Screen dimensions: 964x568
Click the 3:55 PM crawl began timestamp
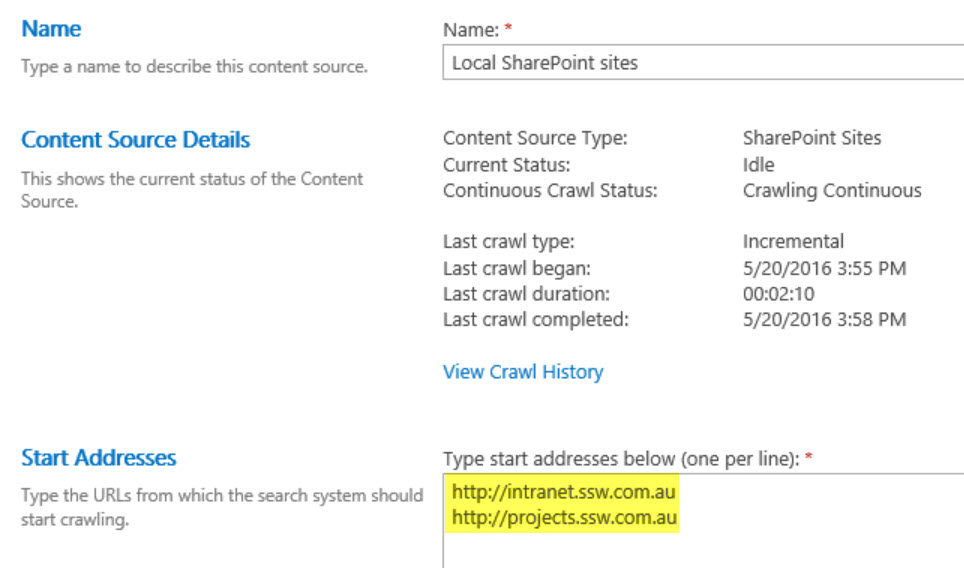pos(824,268)
